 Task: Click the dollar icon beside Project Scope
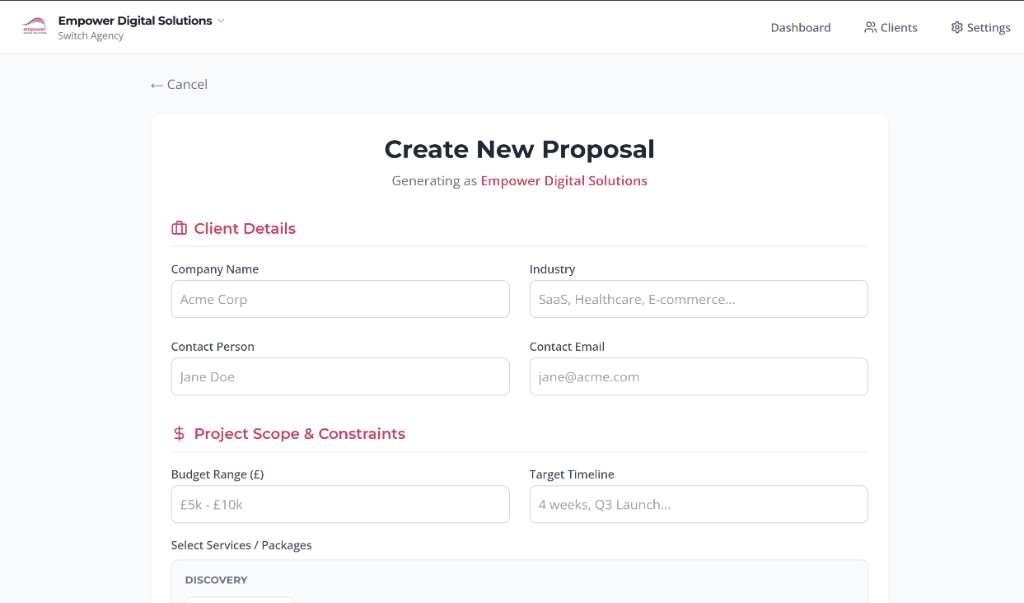[x=178, y=433]
